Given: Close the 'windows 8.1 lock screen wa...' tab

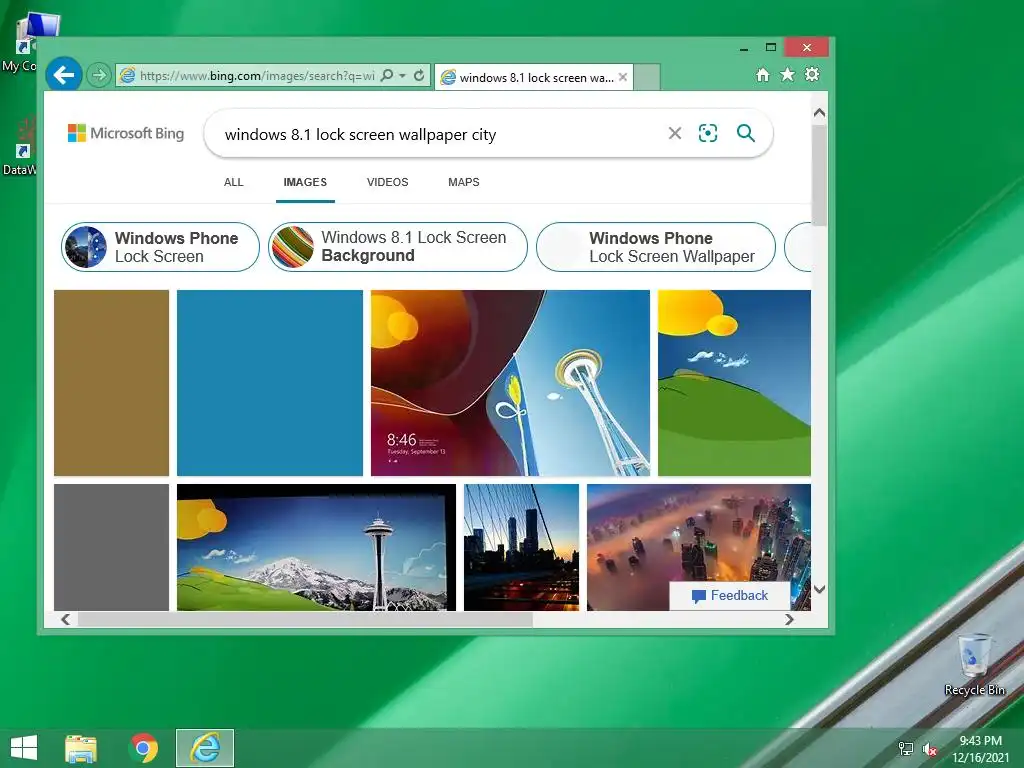Looking at the screenshot, I should pos(623,77).
